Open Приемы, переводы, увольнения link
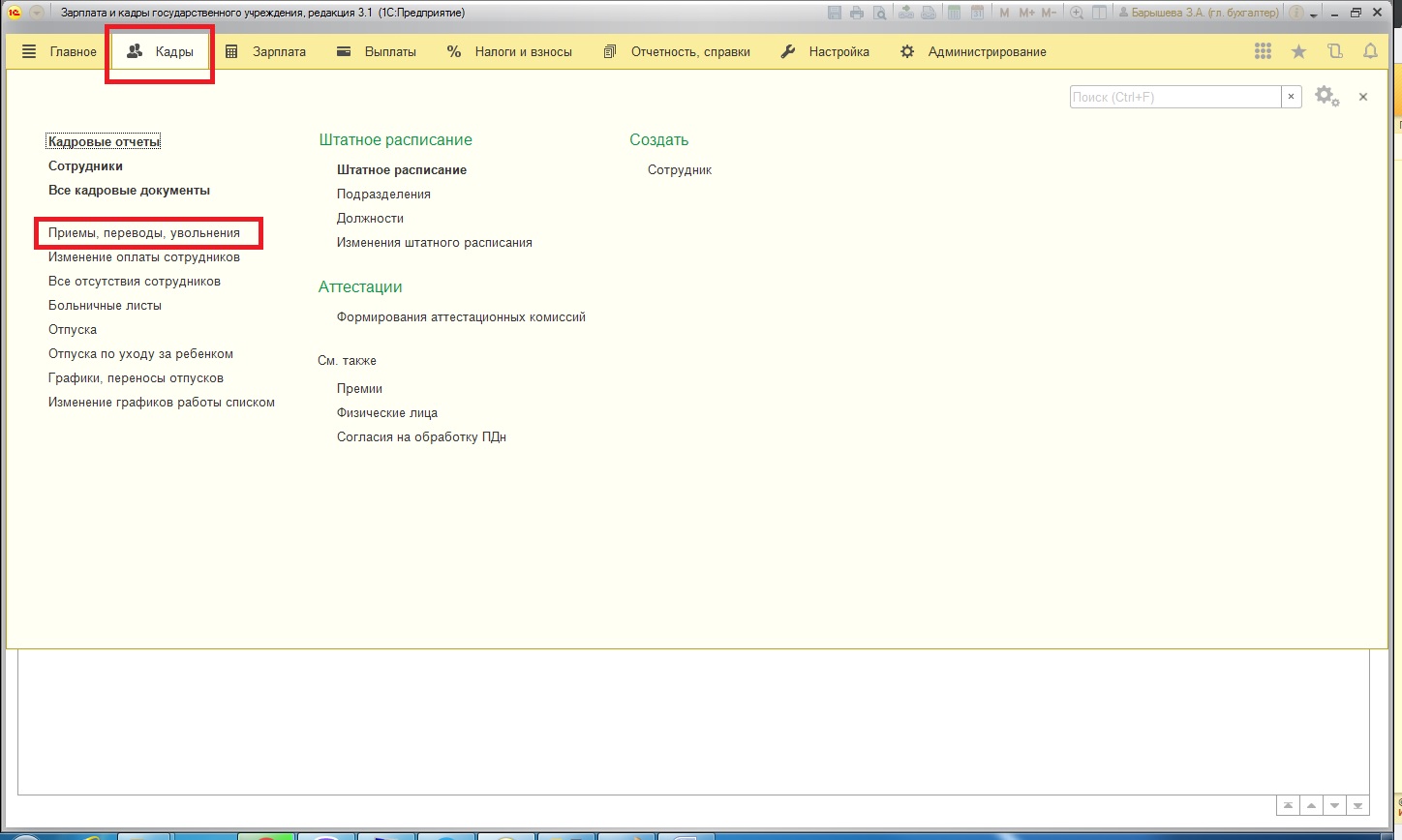Image resolution: width=1402 pixels, height=840 pixels. [144, 233]
